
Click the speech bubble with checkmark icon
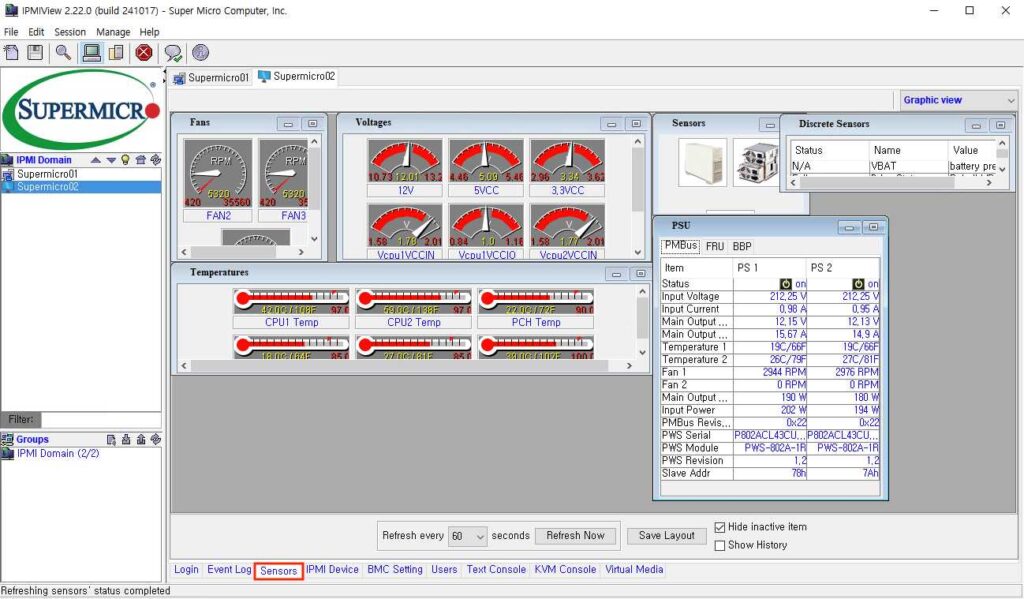[x=173, y=53]
